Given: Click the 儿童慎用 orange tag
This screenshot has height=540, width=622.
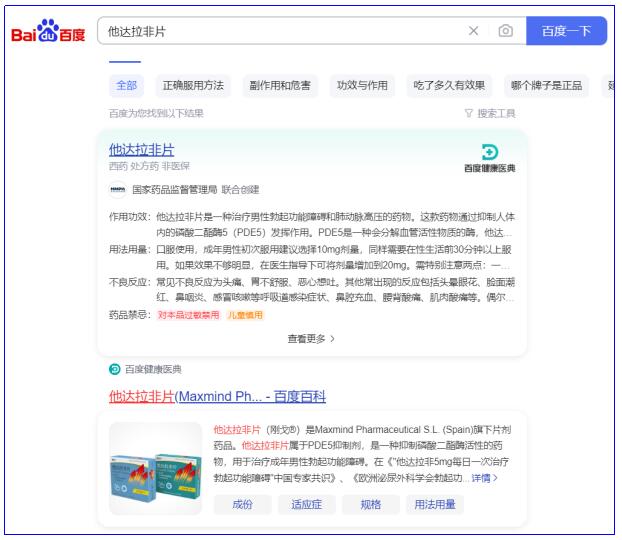Looking at the screenshot, I should (x=245, y=315).
